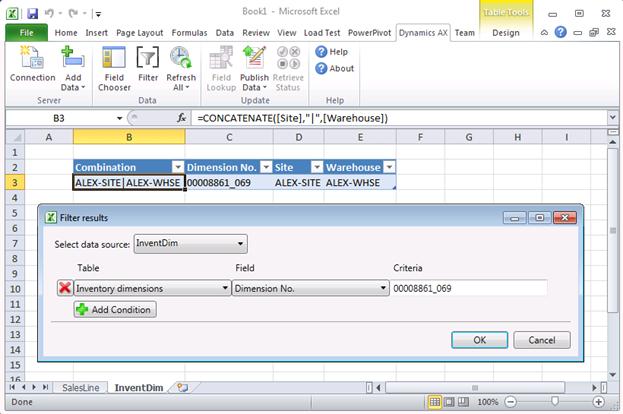The width and height of the screenshot is (623, 414).
Task: Click the Add Data ribbon button
Action: click(73, 68)
